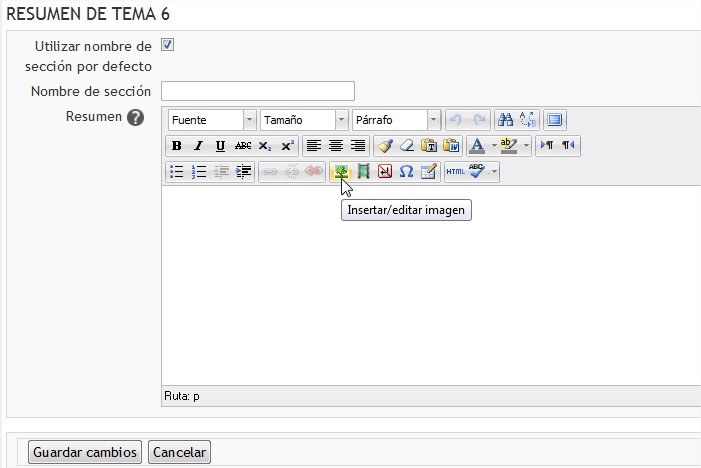Open the Fuente font dropdown
The height and width of the screenshot is (468, 701).
[249, 120]
